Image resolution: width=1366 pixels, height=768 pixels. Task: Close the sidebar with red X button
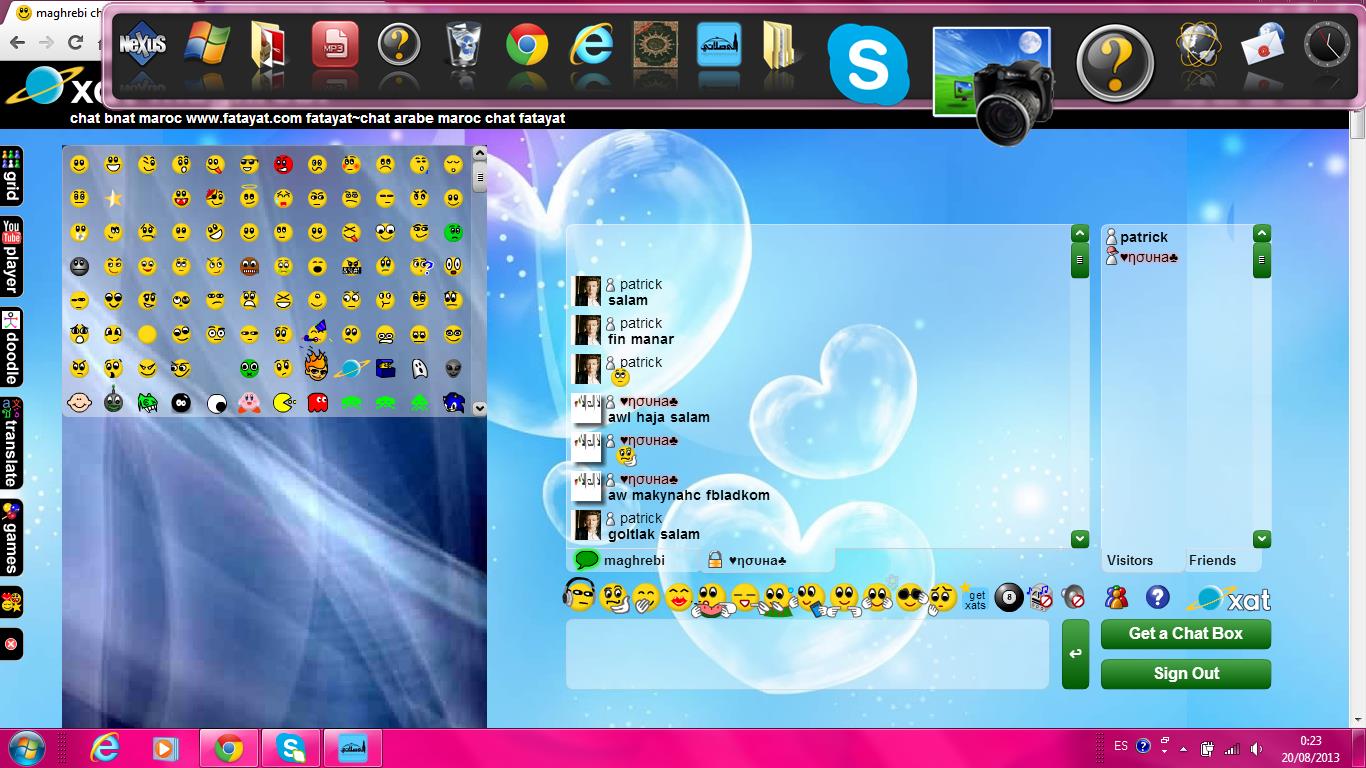pyautogui.click(x=11, y=644)
